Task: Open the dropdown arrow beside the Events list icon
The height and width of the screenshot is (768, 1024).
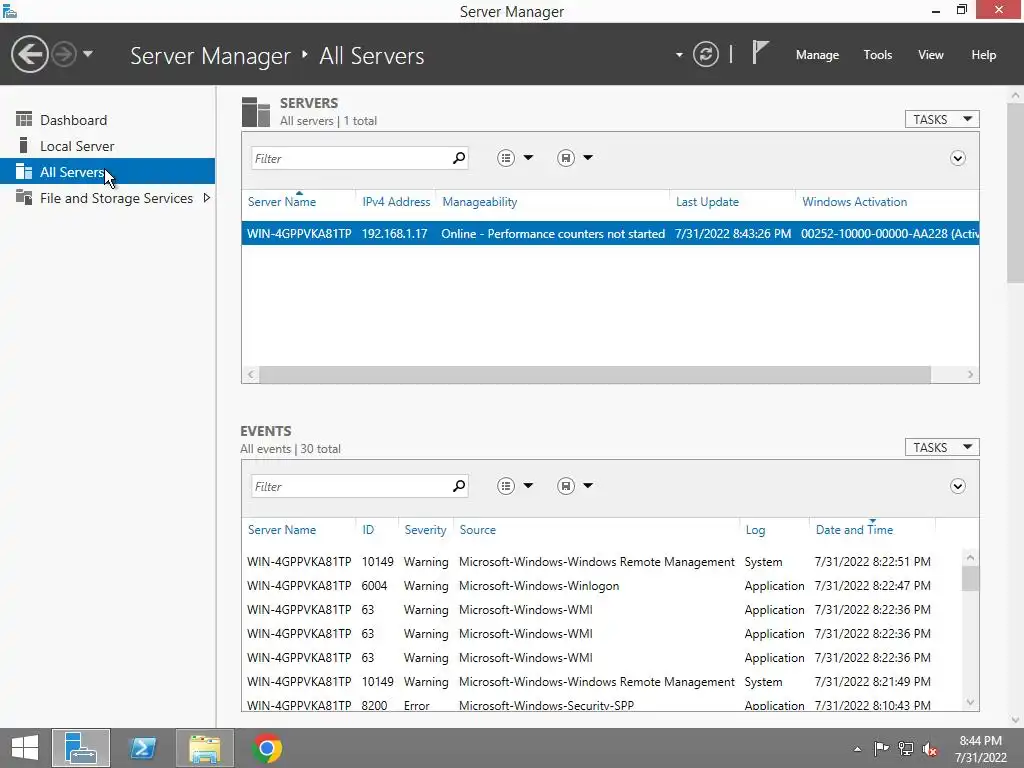Action: 528,486
